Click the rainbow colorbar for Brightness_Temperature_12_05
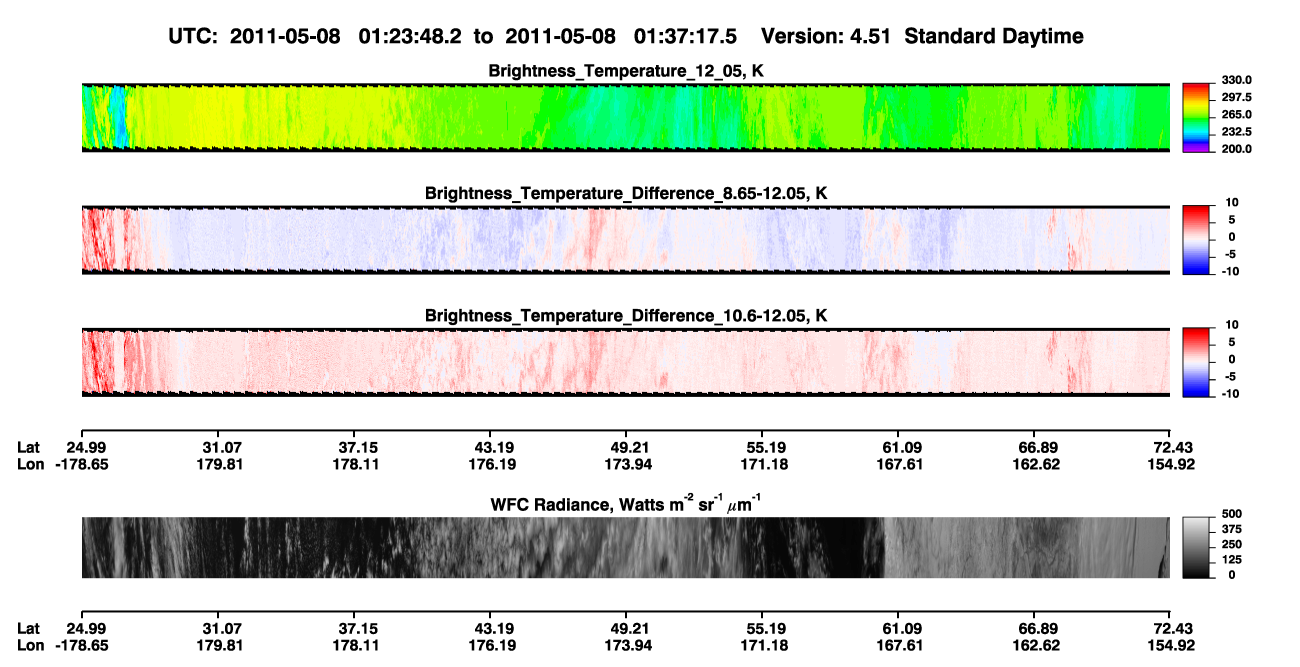Screen dimensions: 1300x667 [x=1197, y=116]
